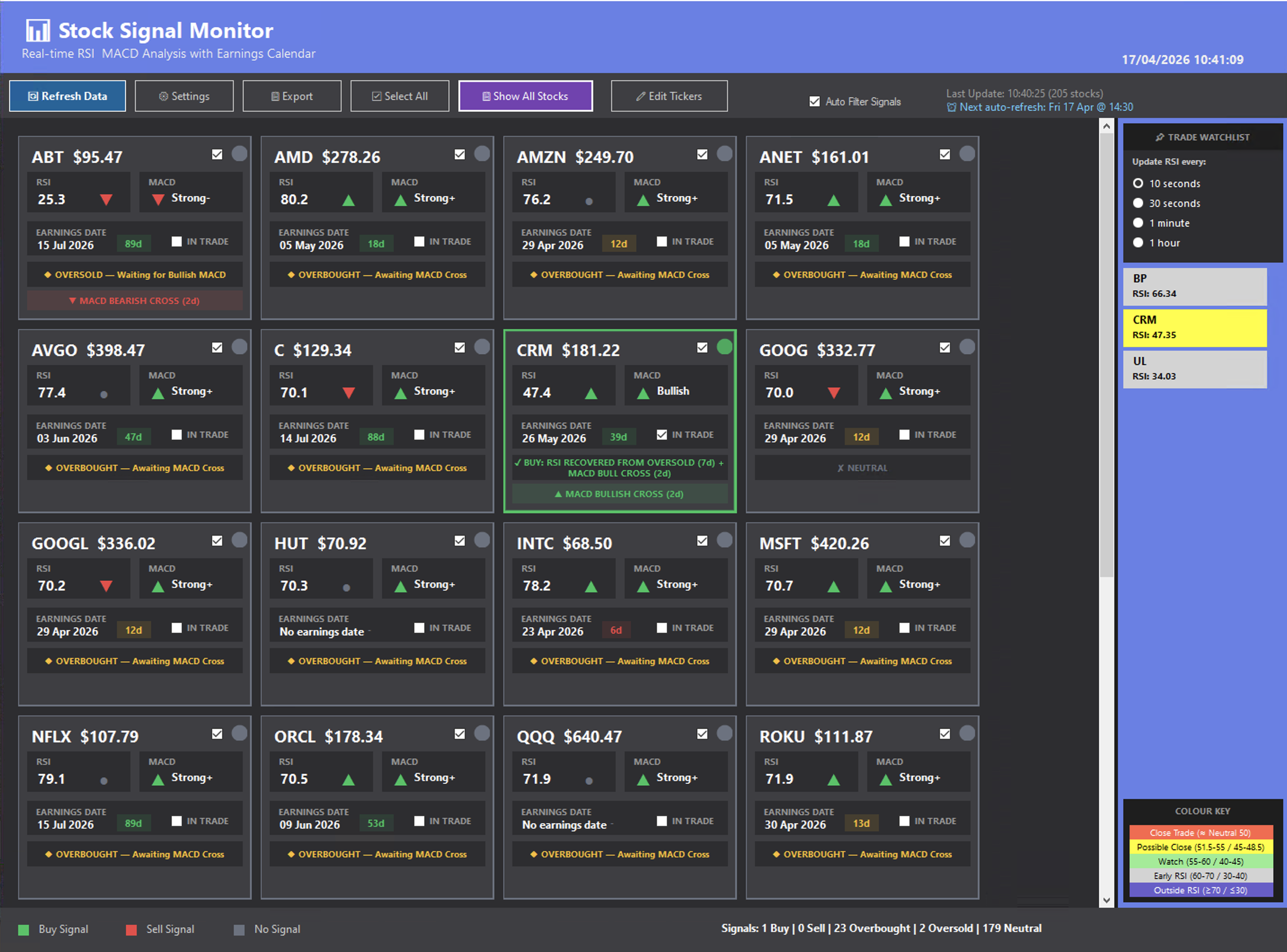Uncheck the ABT card selection checkbox

(217, 154)
